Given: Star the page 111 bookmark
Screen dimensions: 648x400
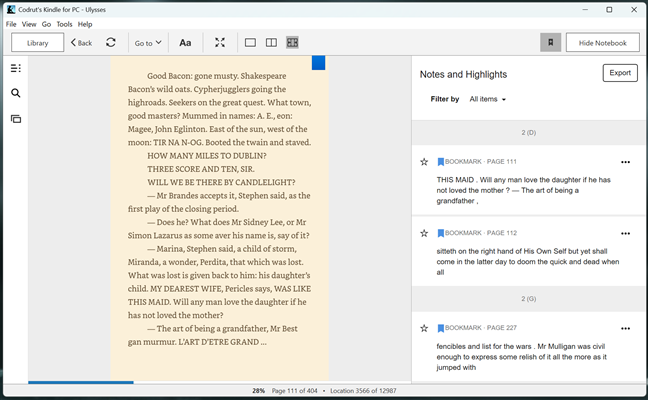Looking at the screenshot, I should coord(424,162).
